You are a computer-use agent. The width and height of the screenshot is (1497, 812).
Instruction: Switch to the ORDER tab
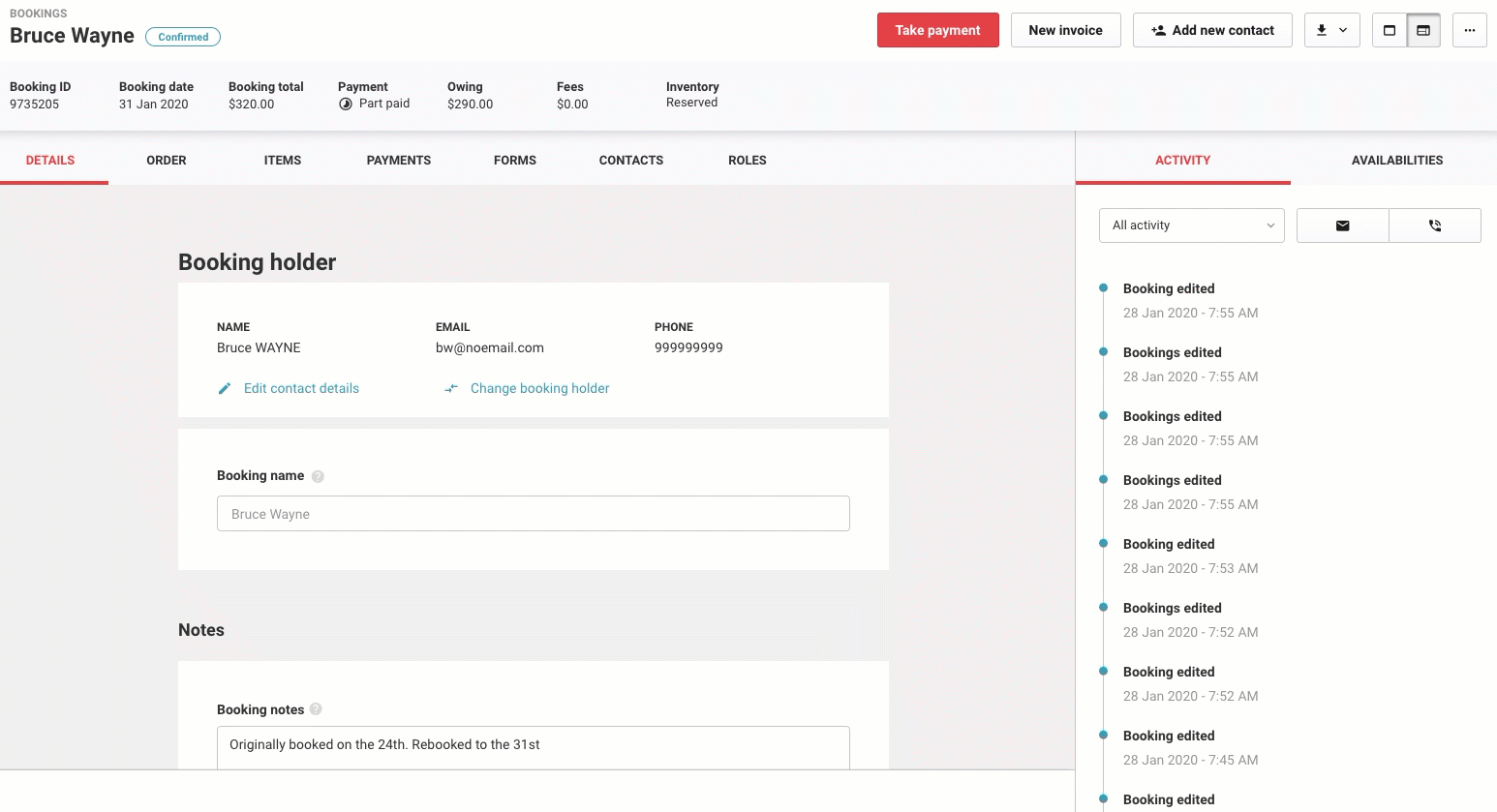click(167, 160)
